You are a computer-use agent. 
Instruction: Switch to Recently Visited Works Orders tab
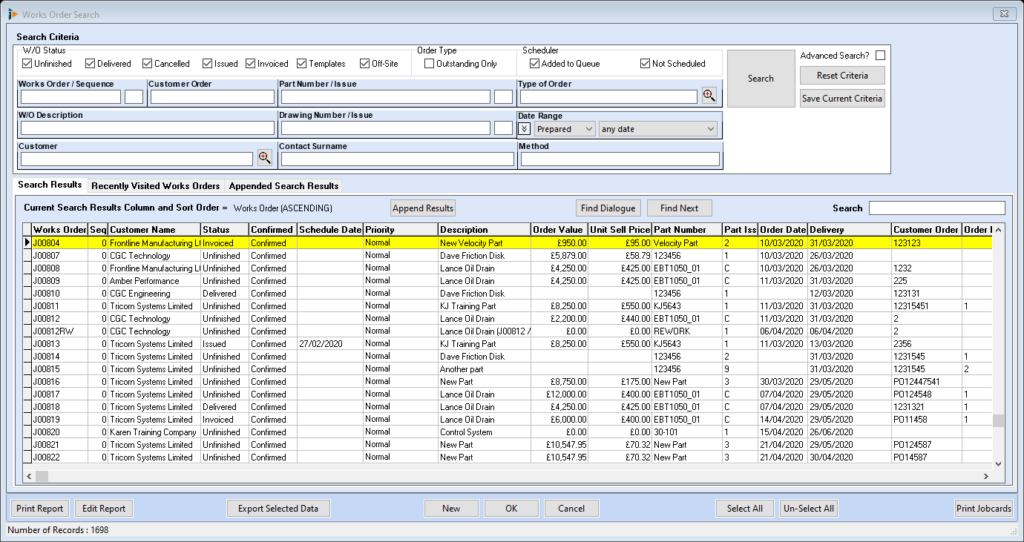click(x=155, y=186)
